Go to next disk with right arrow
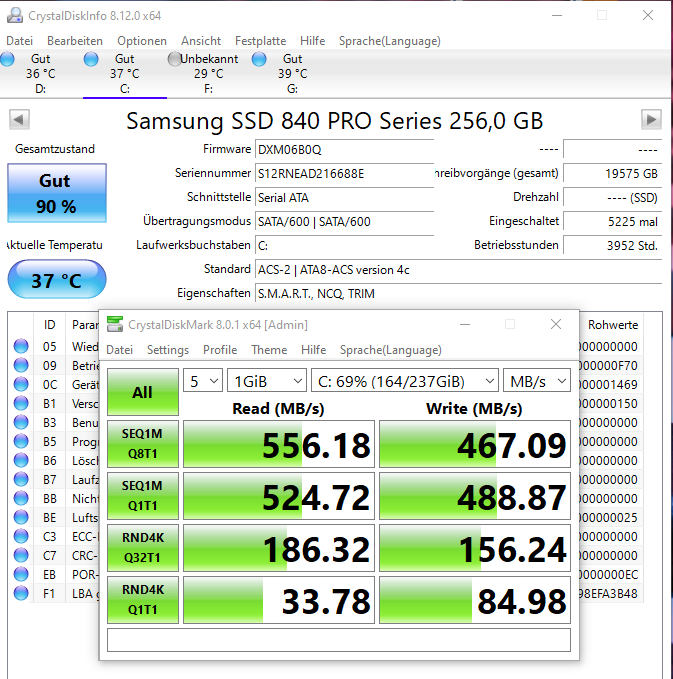Image resolution: width=673 pixels, height=679 pixels. point(651,119)
